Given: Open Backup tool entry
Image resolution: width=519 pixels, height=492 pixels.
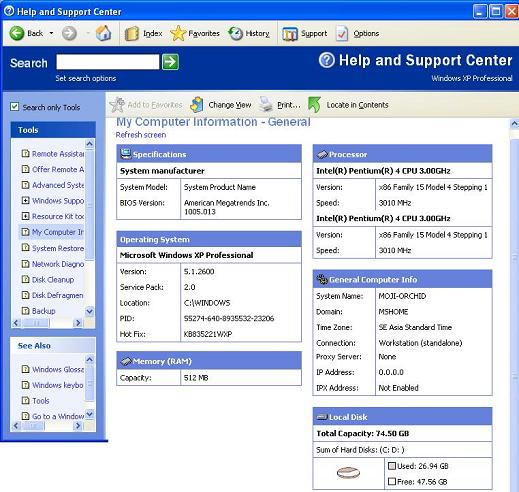Looking at the screenshot, I should pyautogui.click(x=44, y=311).
